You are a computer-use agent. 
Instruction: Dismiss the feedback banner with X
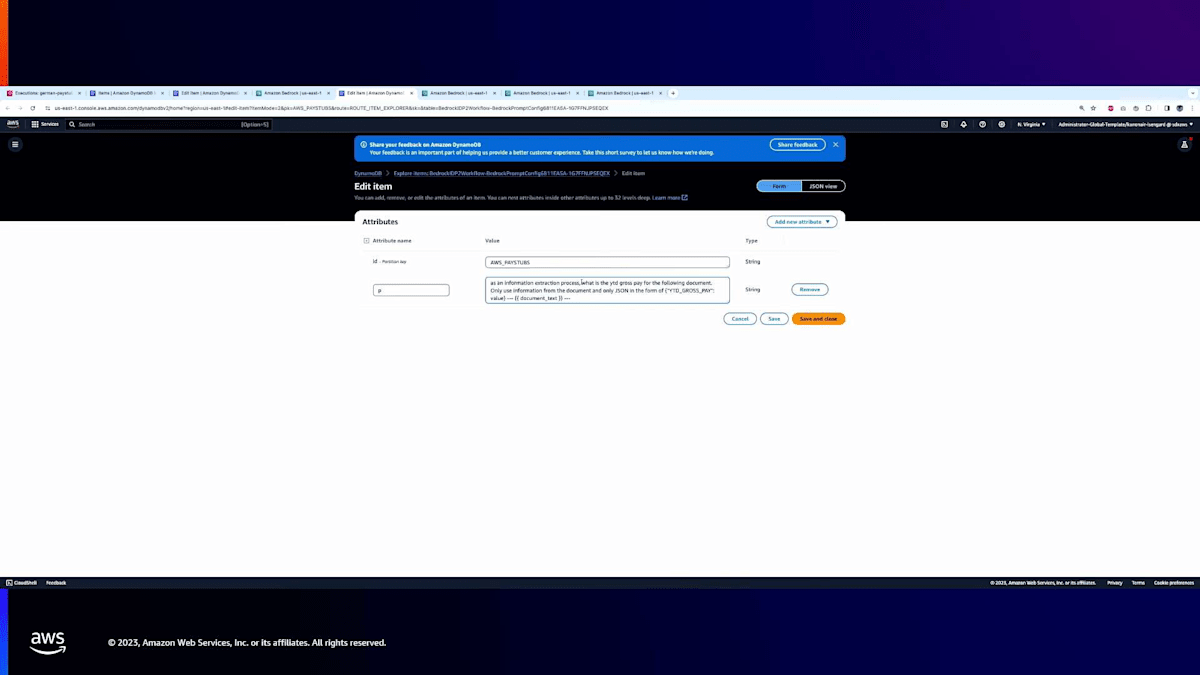coord(836,144)
